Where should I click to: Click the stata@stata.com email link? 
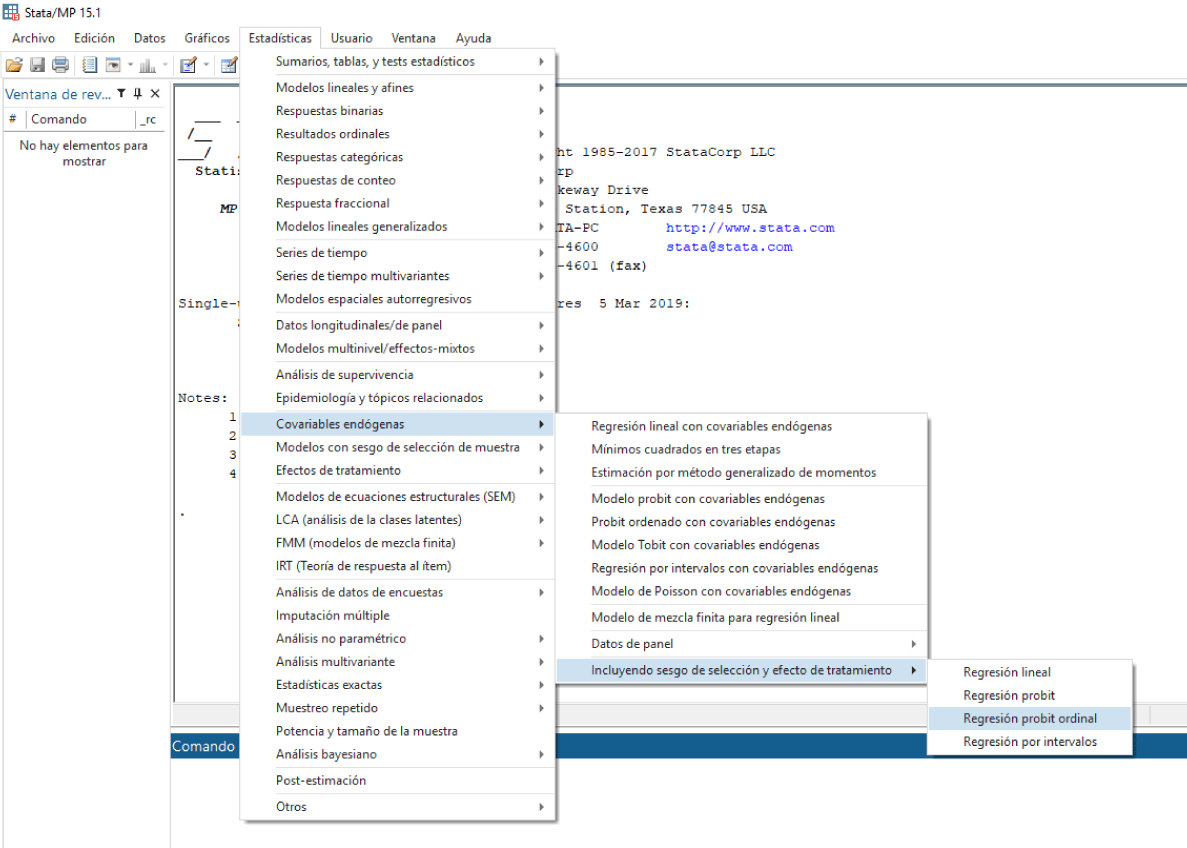tap(729, 247)
